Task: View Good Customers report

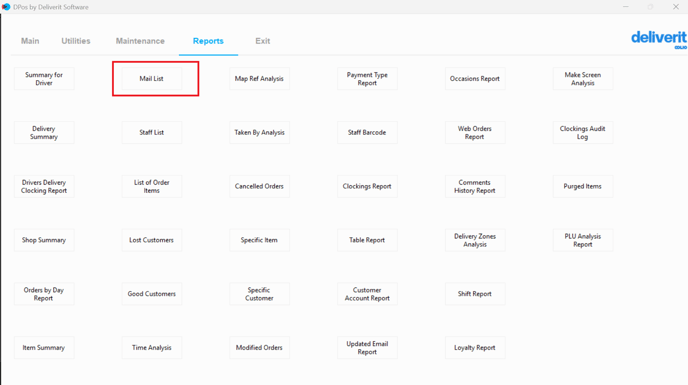Action: (151, 294)
